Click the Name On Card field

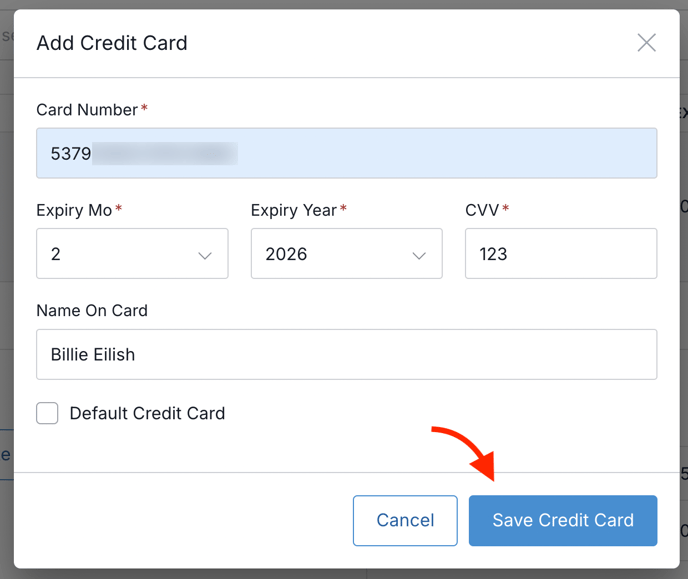(347, 354)
